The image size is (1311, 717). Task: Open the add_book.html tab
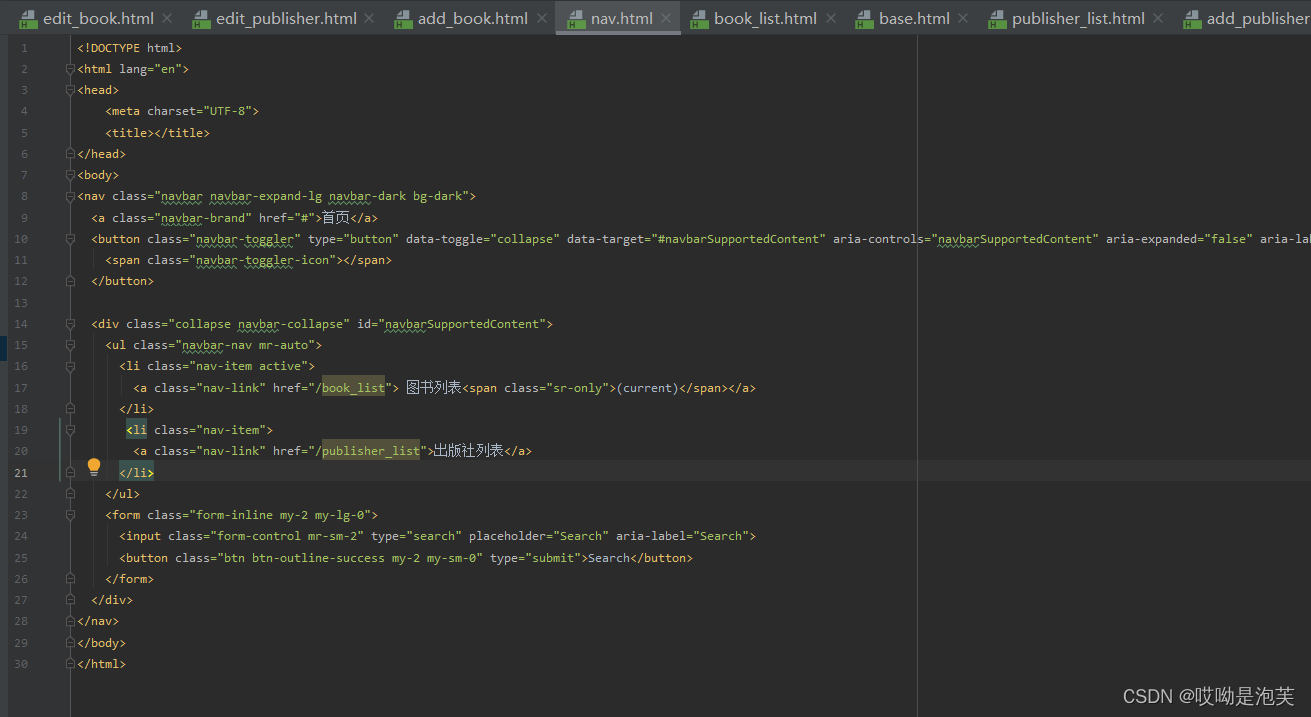pyautogui.click(x=473, y=18)
